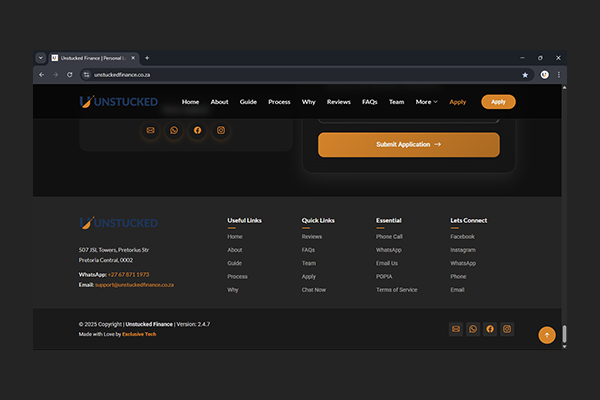
Task: View site information icon in address bar
Action: pos(86,75)
